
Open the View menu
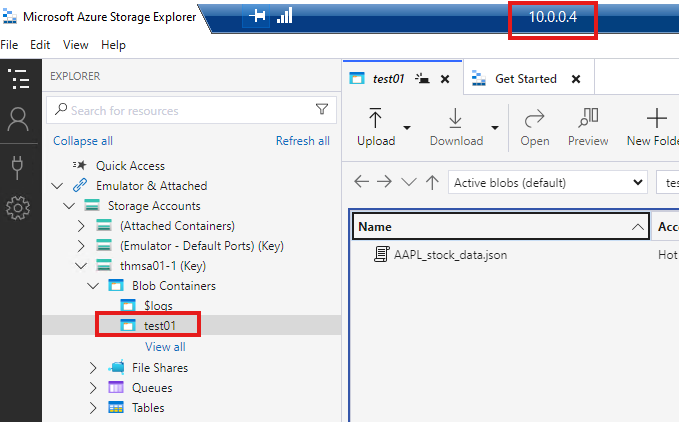[75, 45]
